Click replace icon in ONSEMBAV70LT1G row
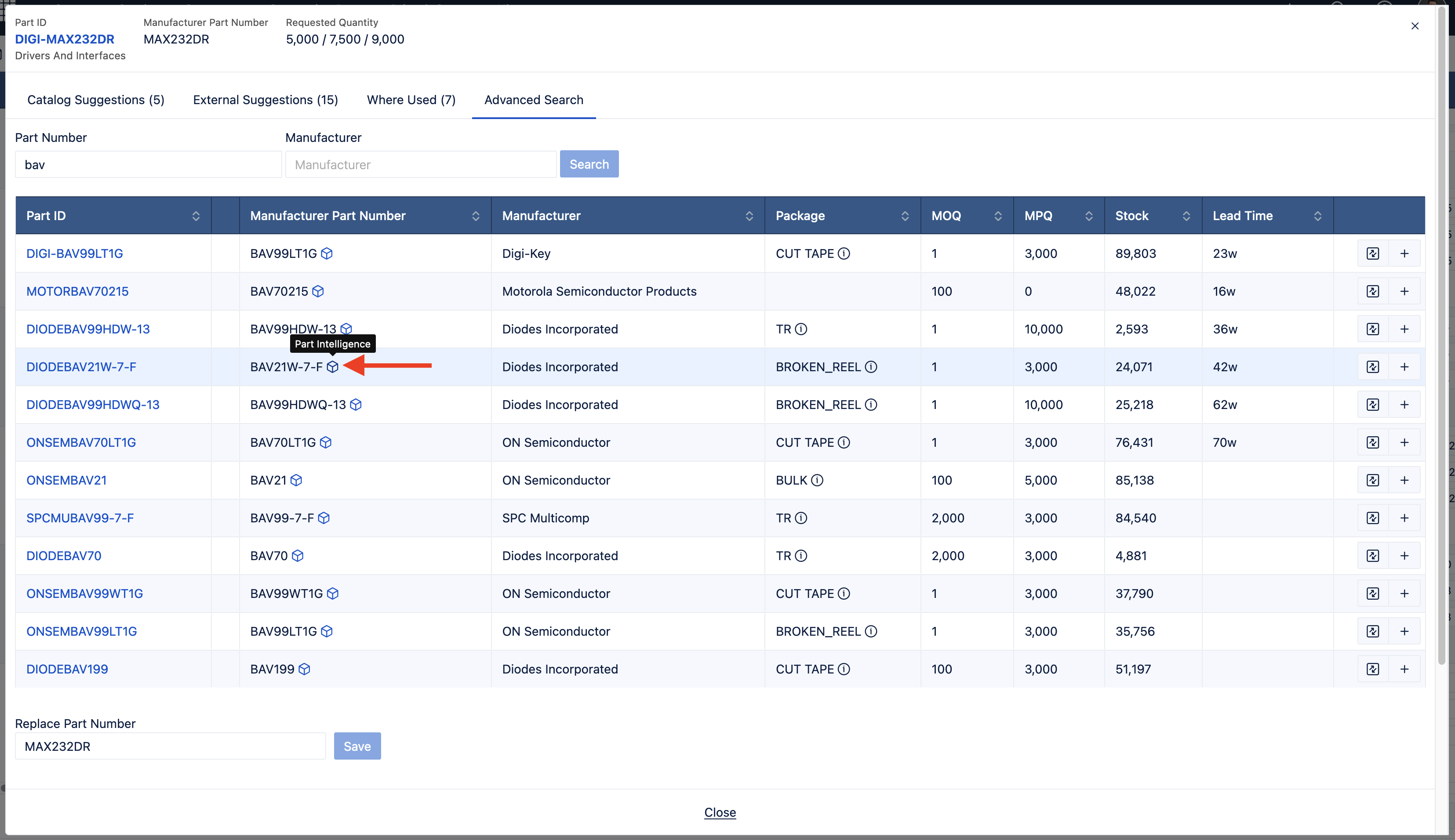The image size is (1455, 840). [x=1373, y=442]
